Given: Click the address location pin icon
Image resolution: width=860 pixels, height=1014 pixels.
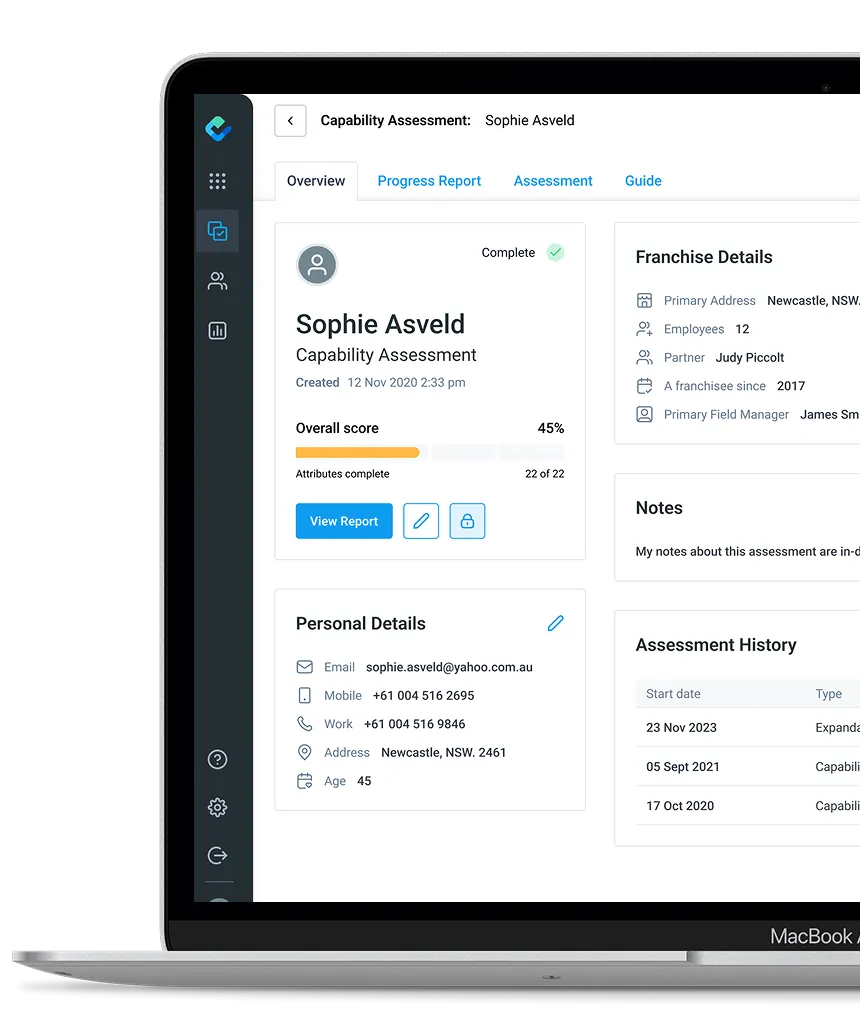Looking at the screenshot, I should point(305,752).
